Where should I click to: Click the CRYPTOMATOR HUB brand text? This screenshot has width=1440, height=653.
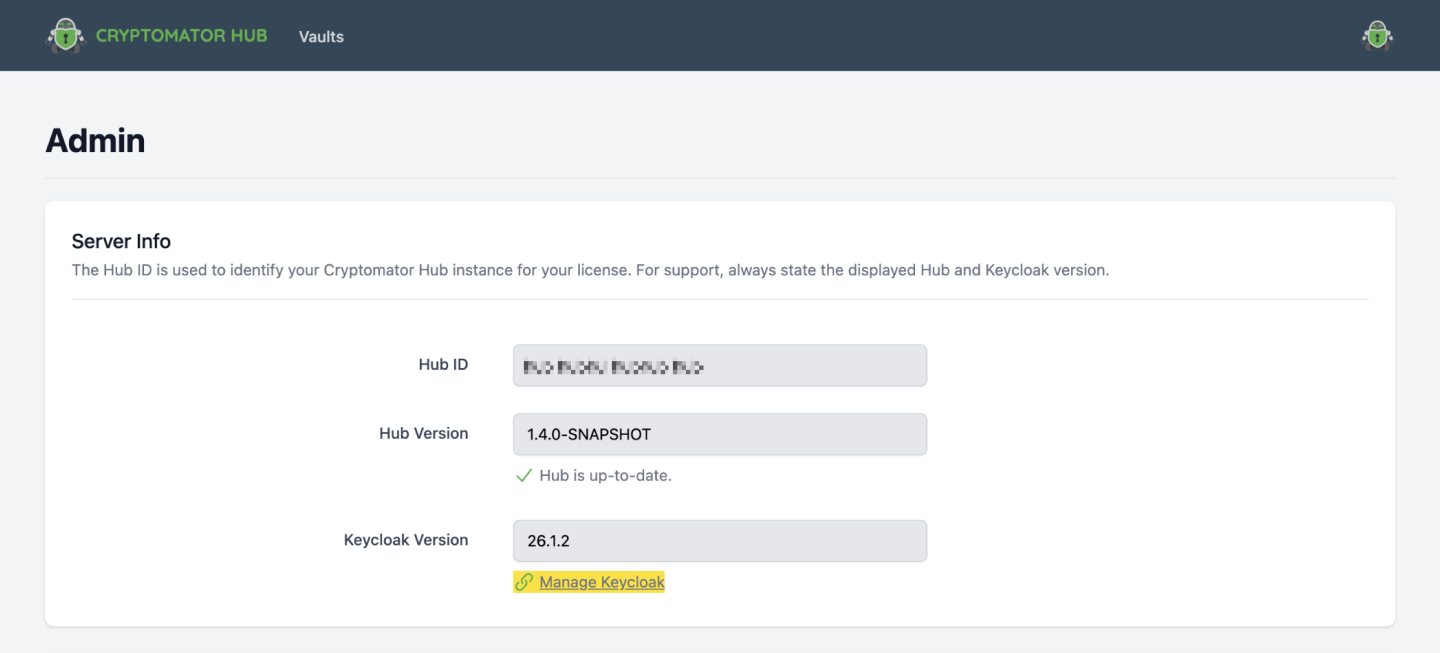[x=182, y=36]
